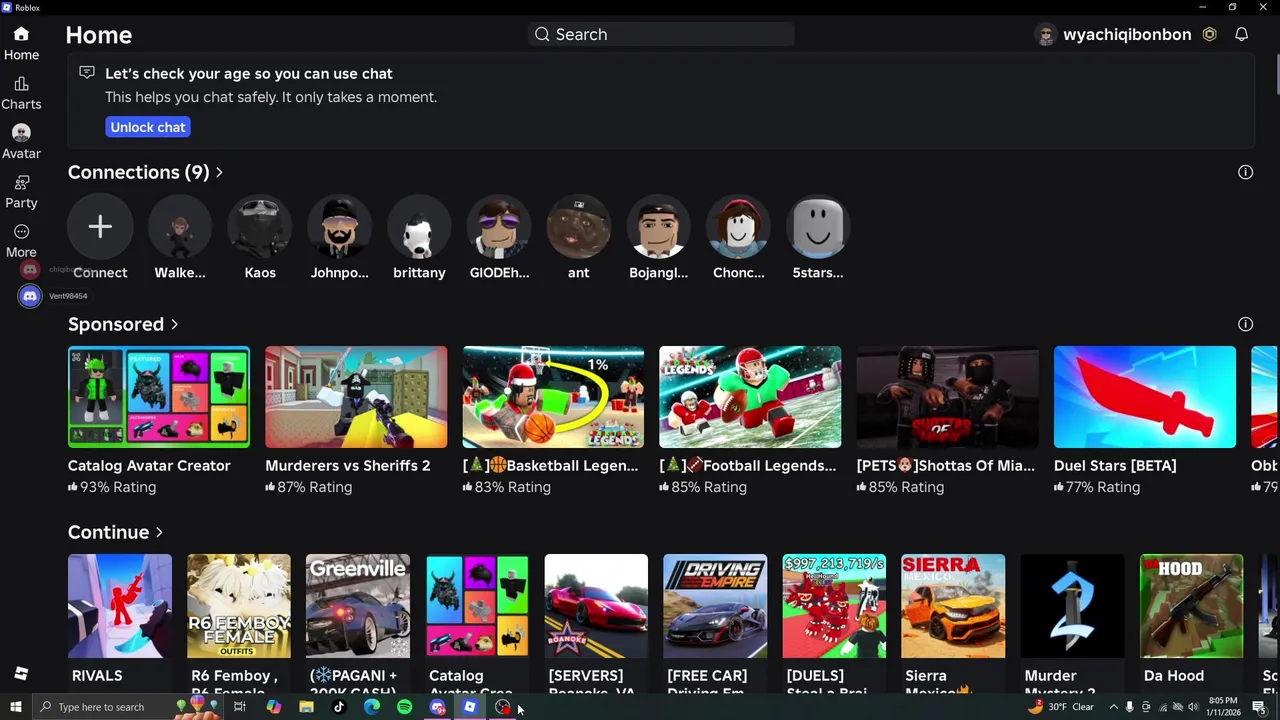1280x720 pixels.
Task: Open 5stars... connection avatar
Action: coord(818,227)
